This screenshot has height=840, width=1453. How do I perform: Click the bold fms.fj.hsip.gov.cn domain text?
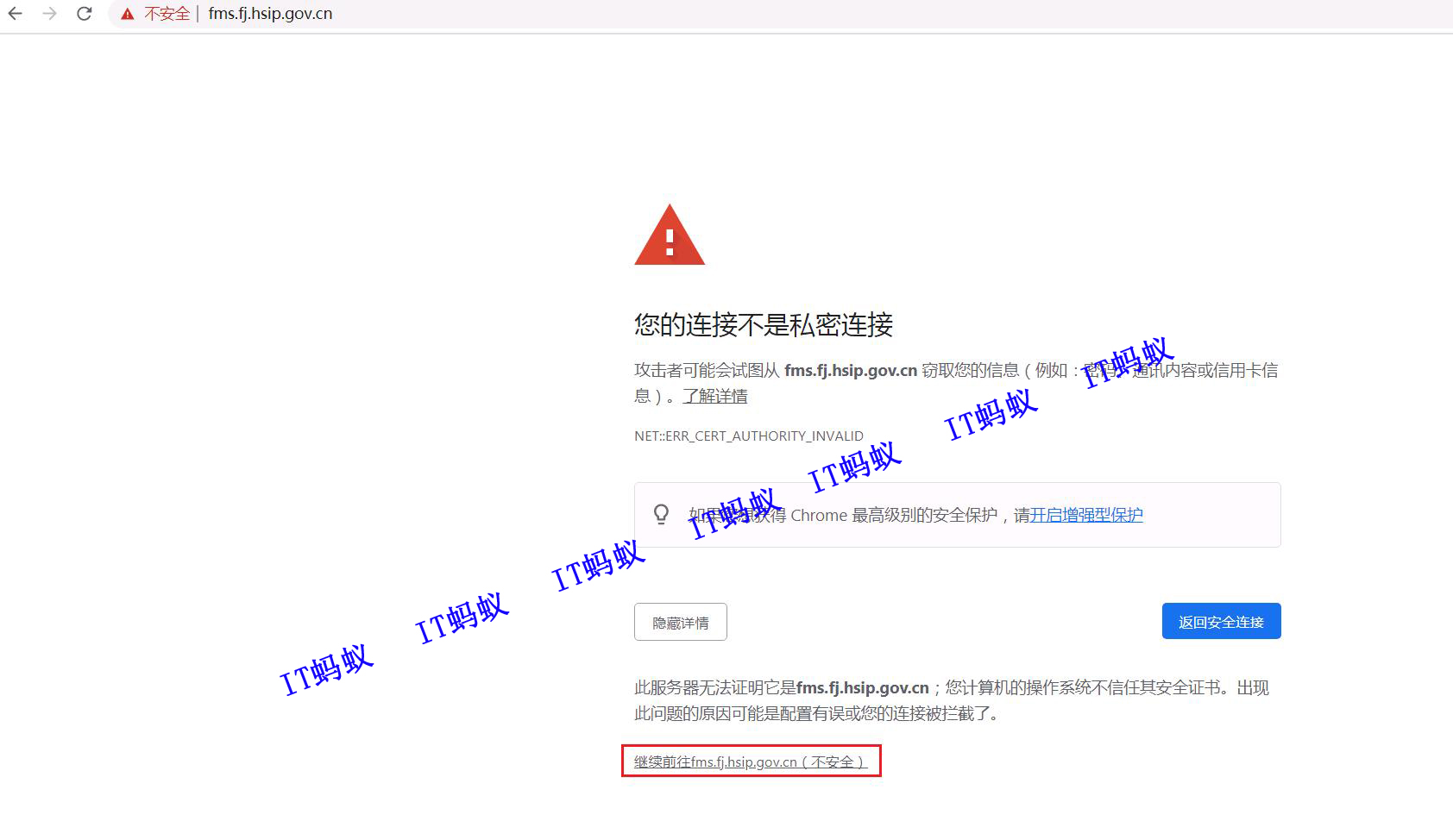(851, 370)
